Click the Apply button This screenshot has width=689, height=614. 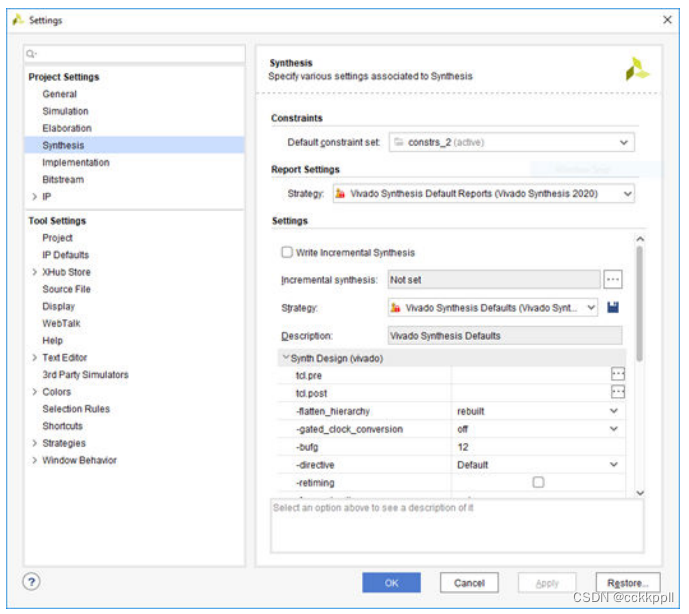pyautogui.click(x=547, y=583)
